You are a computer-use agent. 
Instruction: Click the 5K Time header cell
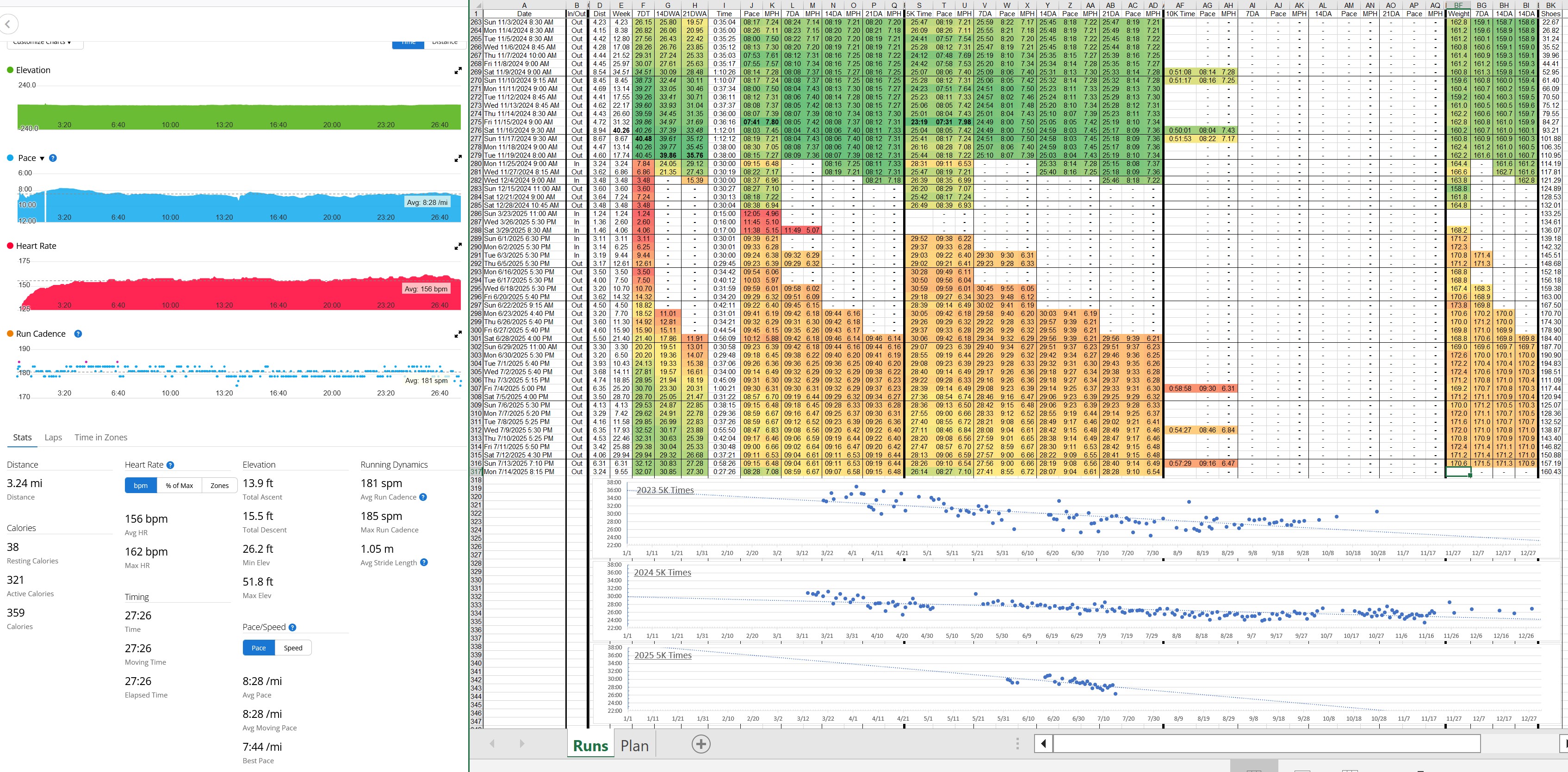(919, 13)
